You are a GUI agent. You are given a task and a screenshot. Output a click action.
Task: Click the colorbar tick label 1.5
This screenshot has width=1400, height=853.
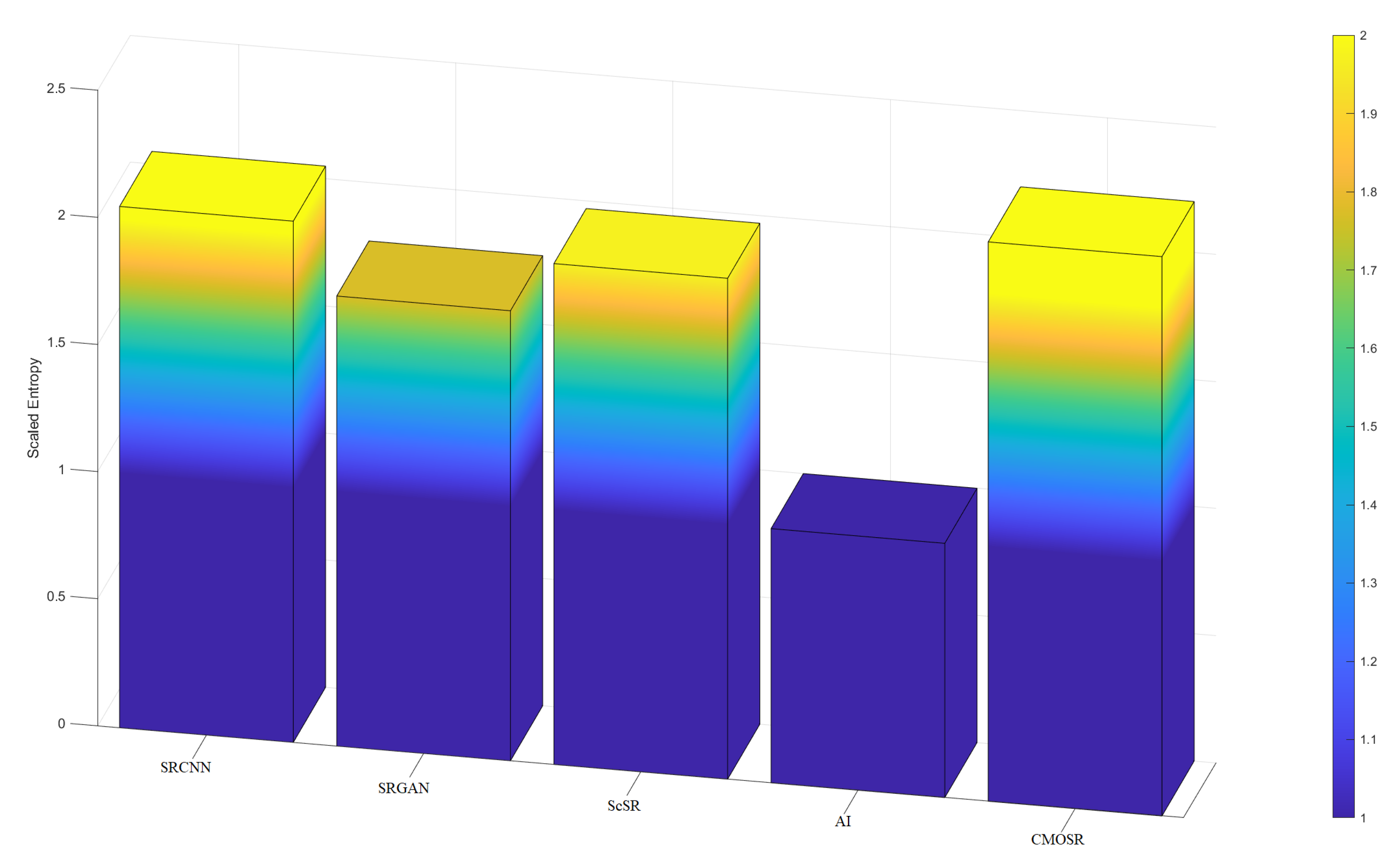(x=1368, y=427)
